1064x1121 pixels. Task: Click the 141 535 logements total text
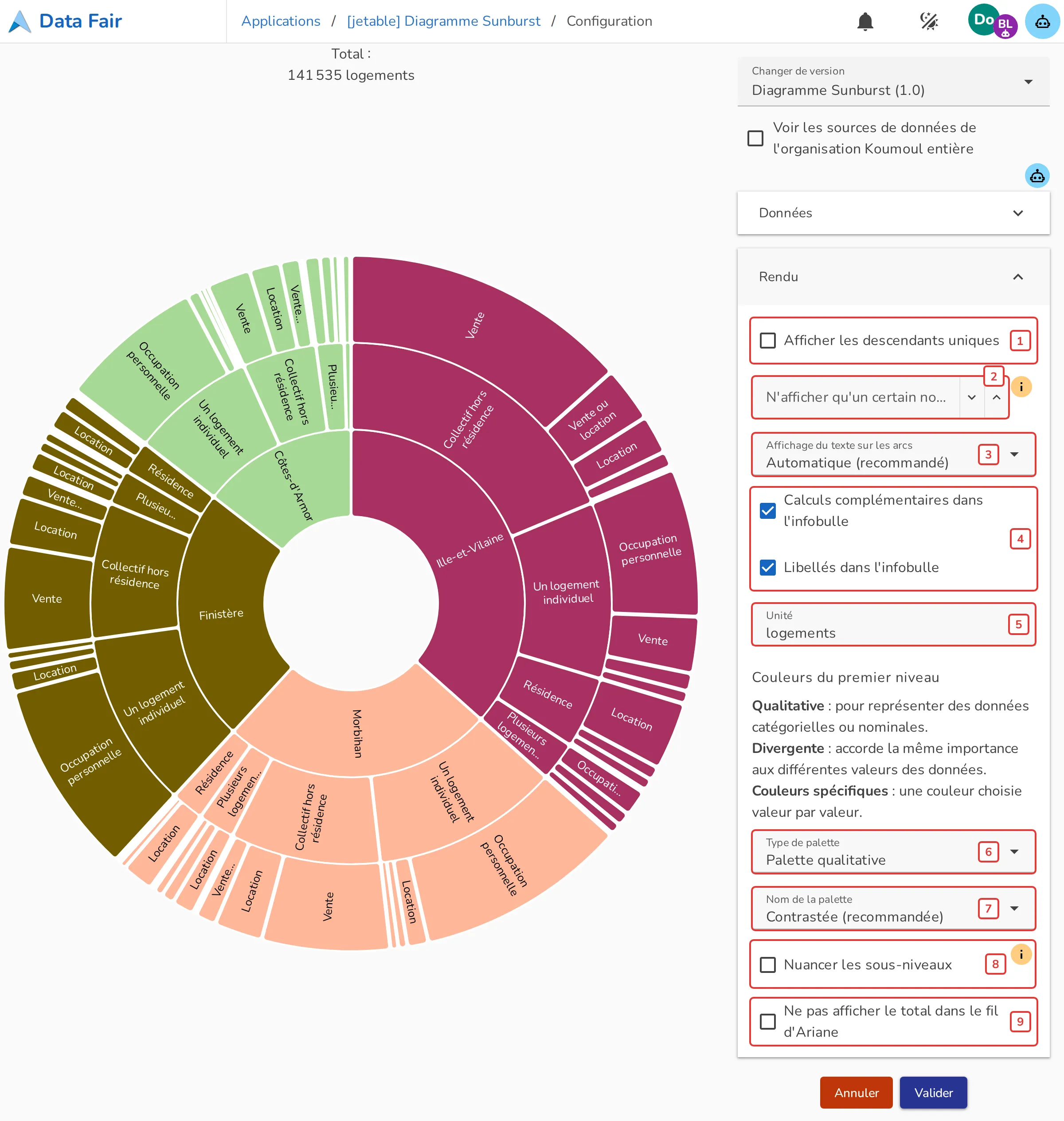tap(351, 75)
